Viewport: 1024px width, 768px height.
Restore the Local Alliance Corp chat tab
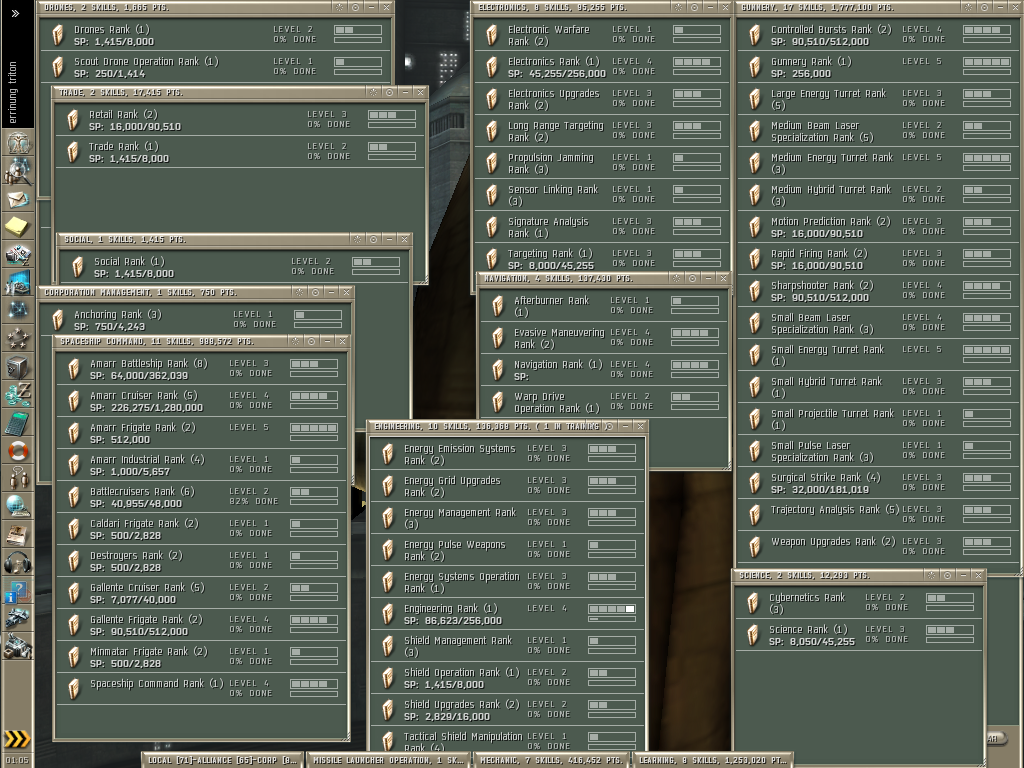[223, 760]
